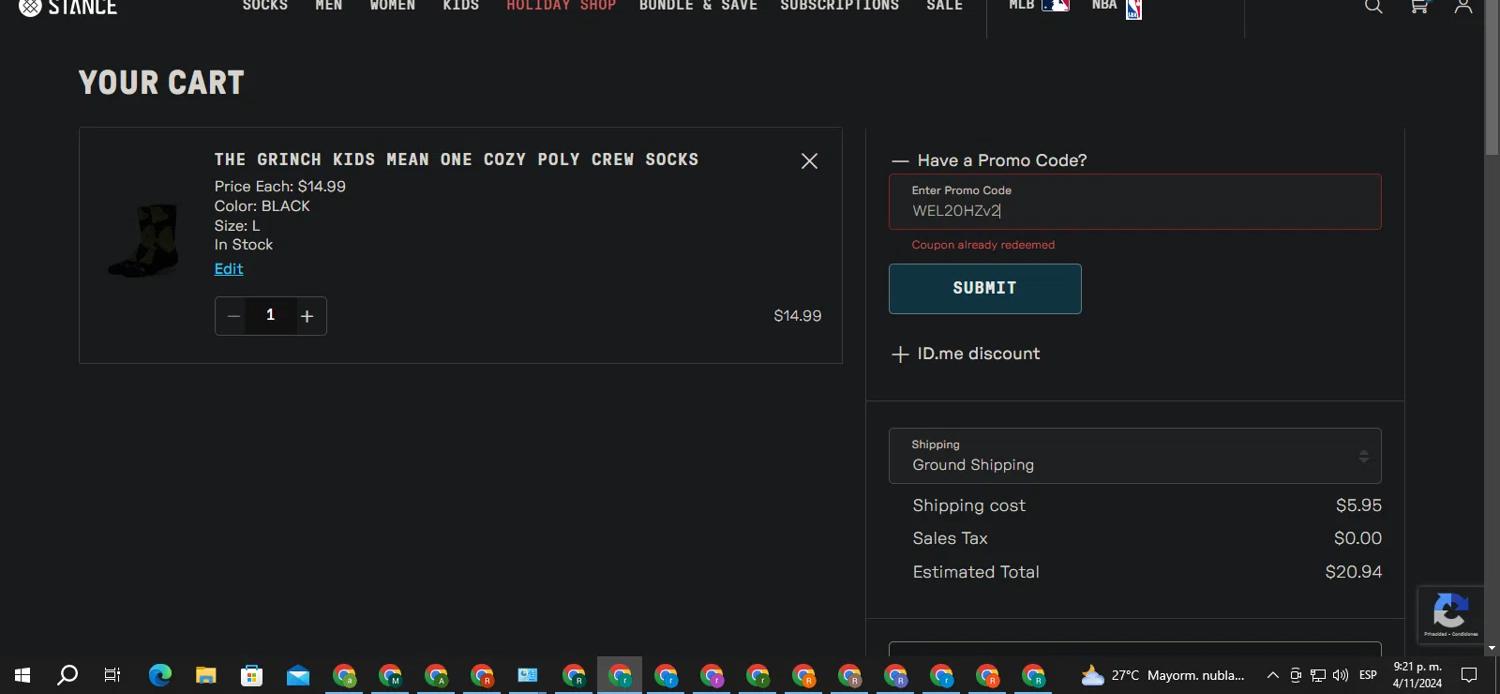
Task: Click the Enter Promo Code field
Action: (x=1135, y=202)
